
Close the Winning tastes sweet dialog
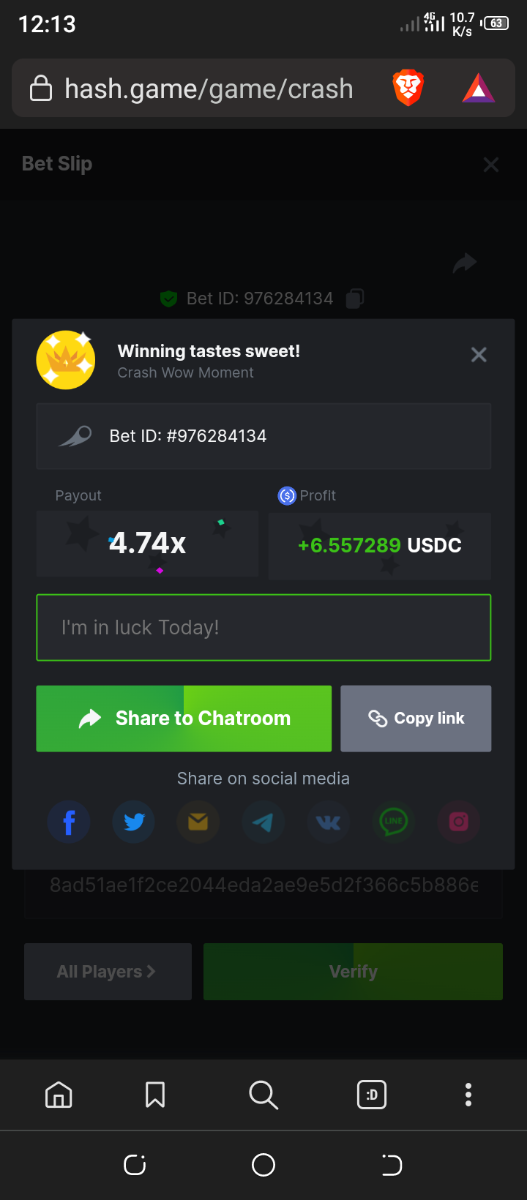479,354
